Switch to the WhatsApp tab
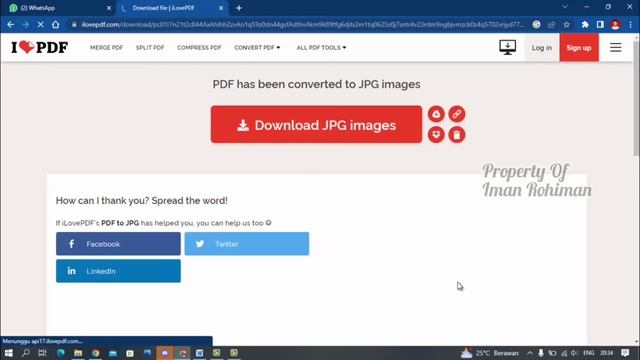Screen dimensions: 640x360 pyautogui.click(x=59, y=8)
